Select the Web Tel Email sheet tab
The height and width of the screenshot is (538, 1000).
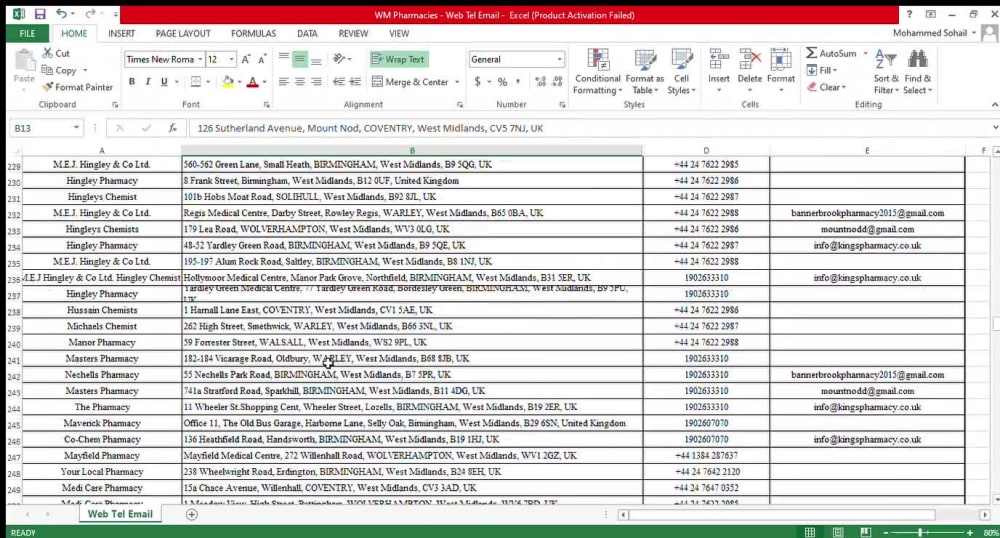click(x=120, y=514)
